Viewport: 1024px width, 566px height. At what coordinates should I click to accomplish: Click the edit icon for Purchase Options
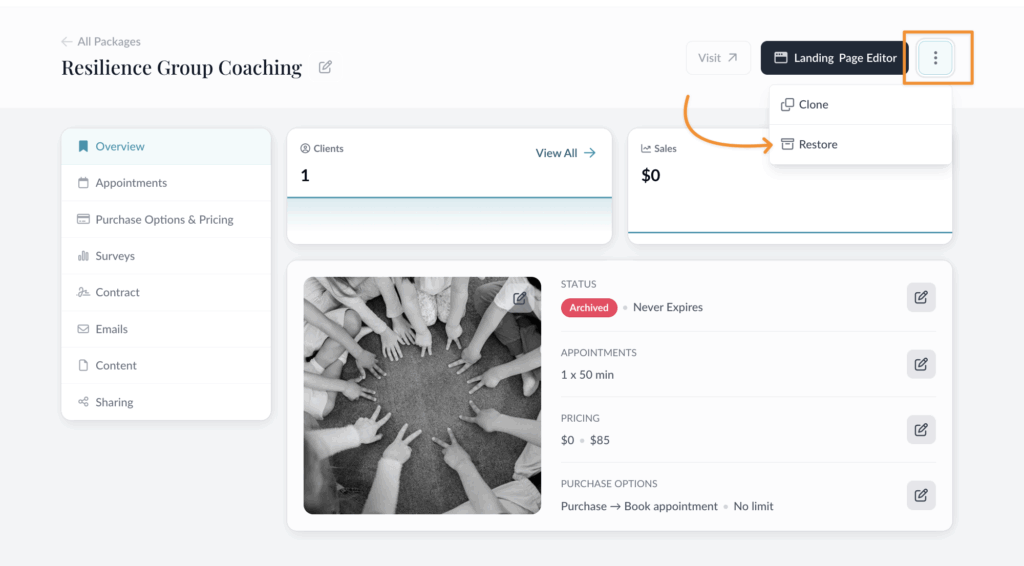921,495
